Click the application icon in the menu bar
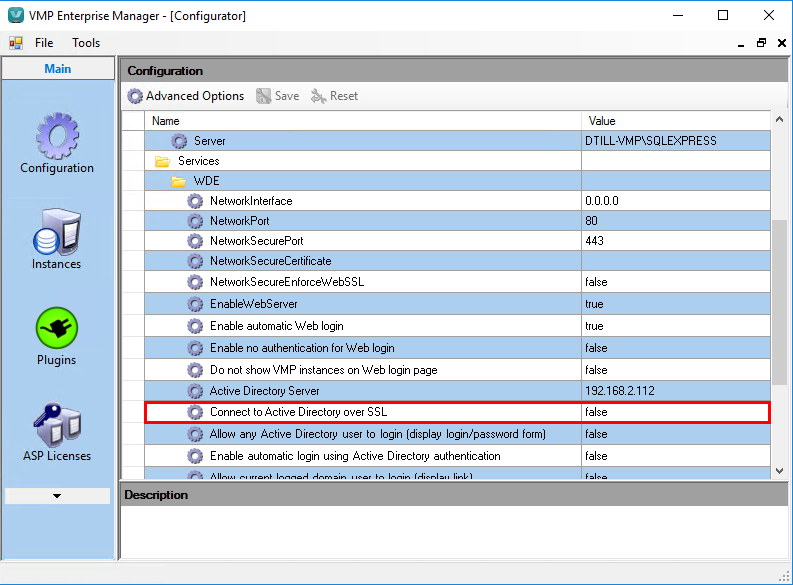793x585 pixels. [x=16, y=43]
